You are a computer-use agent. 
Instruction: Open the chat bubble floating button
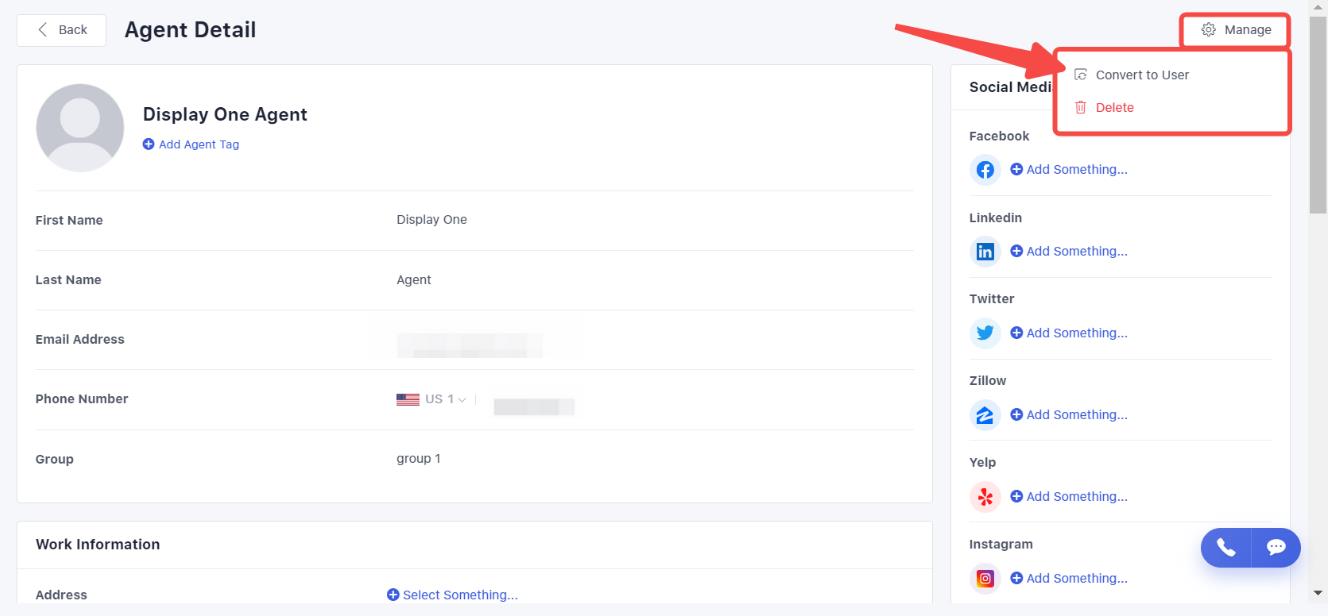(x=1276, y=547)
